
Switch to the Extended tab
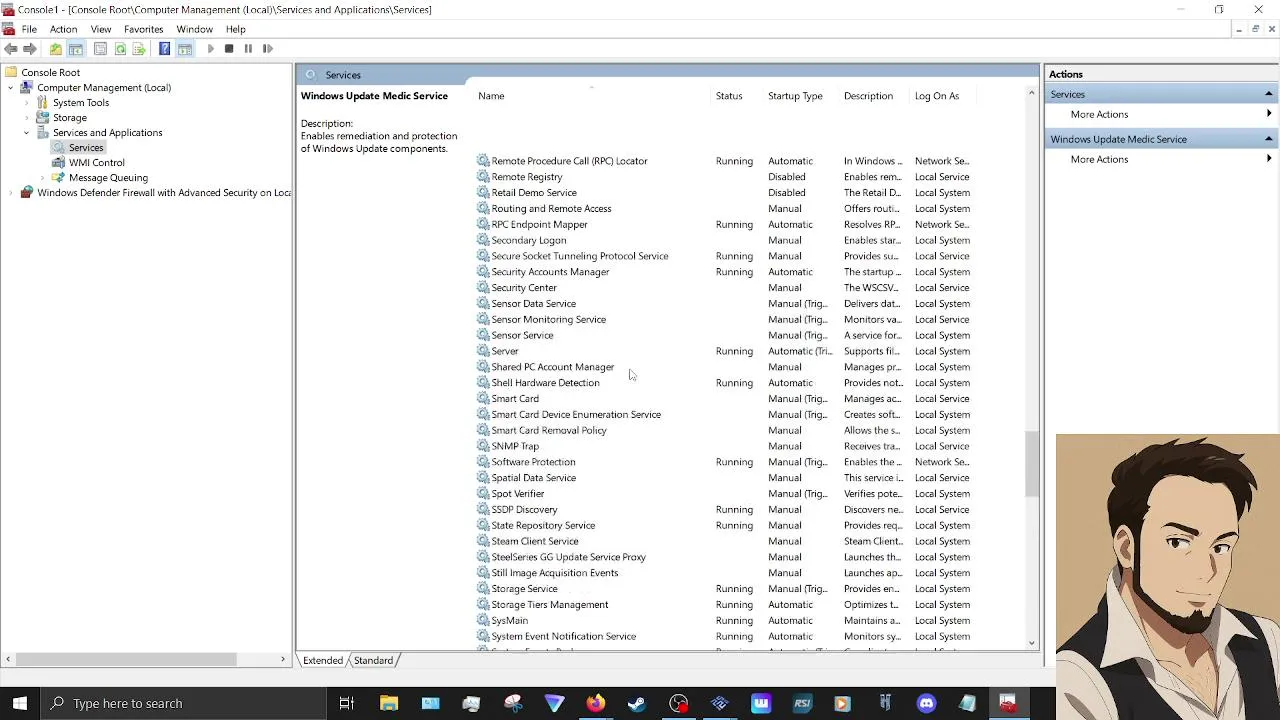[323, 660]
